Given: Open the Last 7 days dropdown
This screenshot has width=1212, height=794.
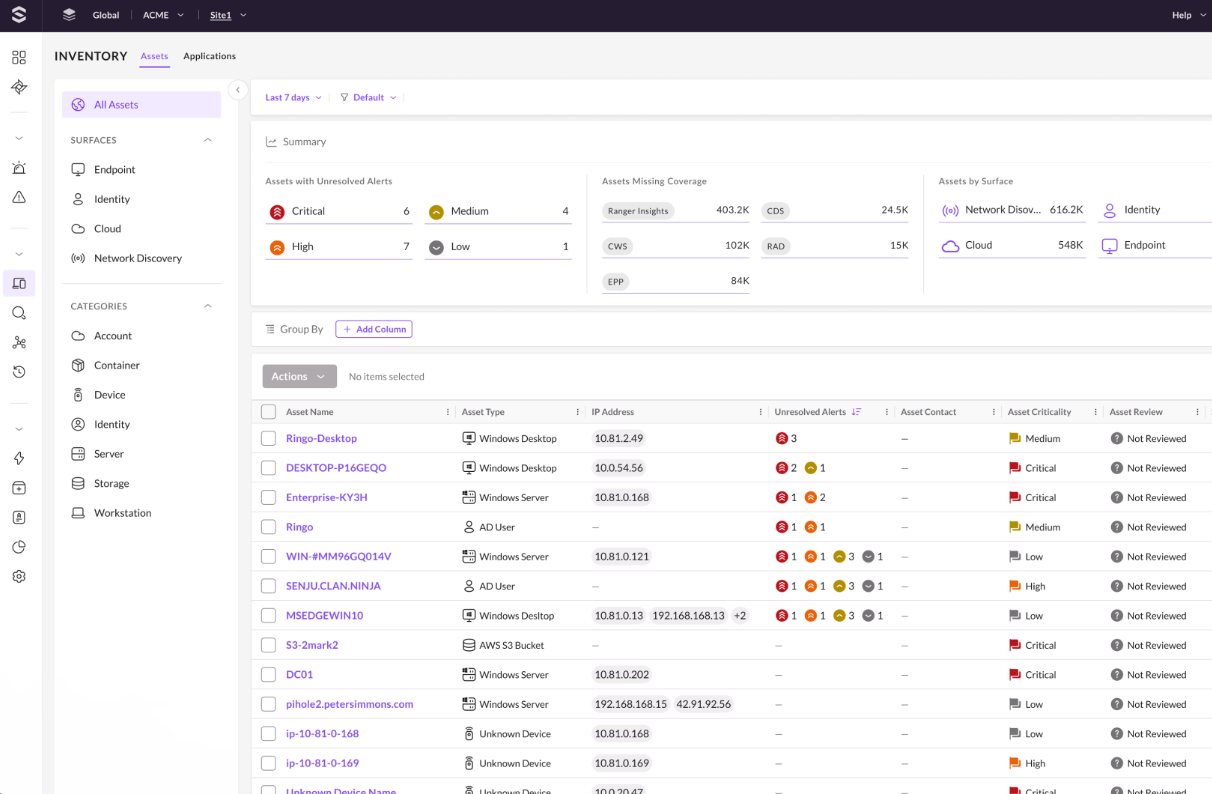Looking at the screenshot, I should tap(293, 98).
